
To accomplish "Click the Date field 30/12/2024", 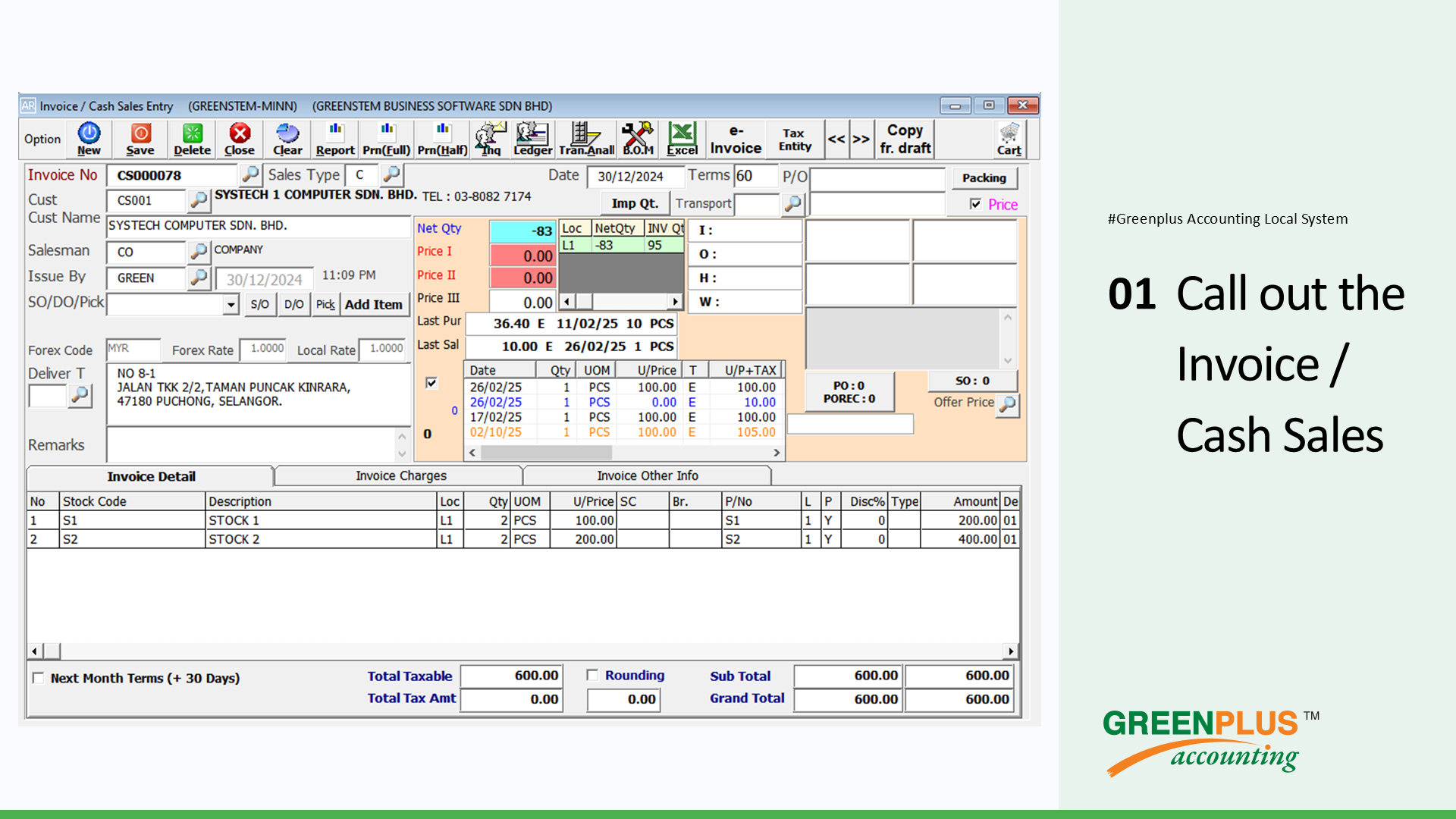I will click(635, 176).
